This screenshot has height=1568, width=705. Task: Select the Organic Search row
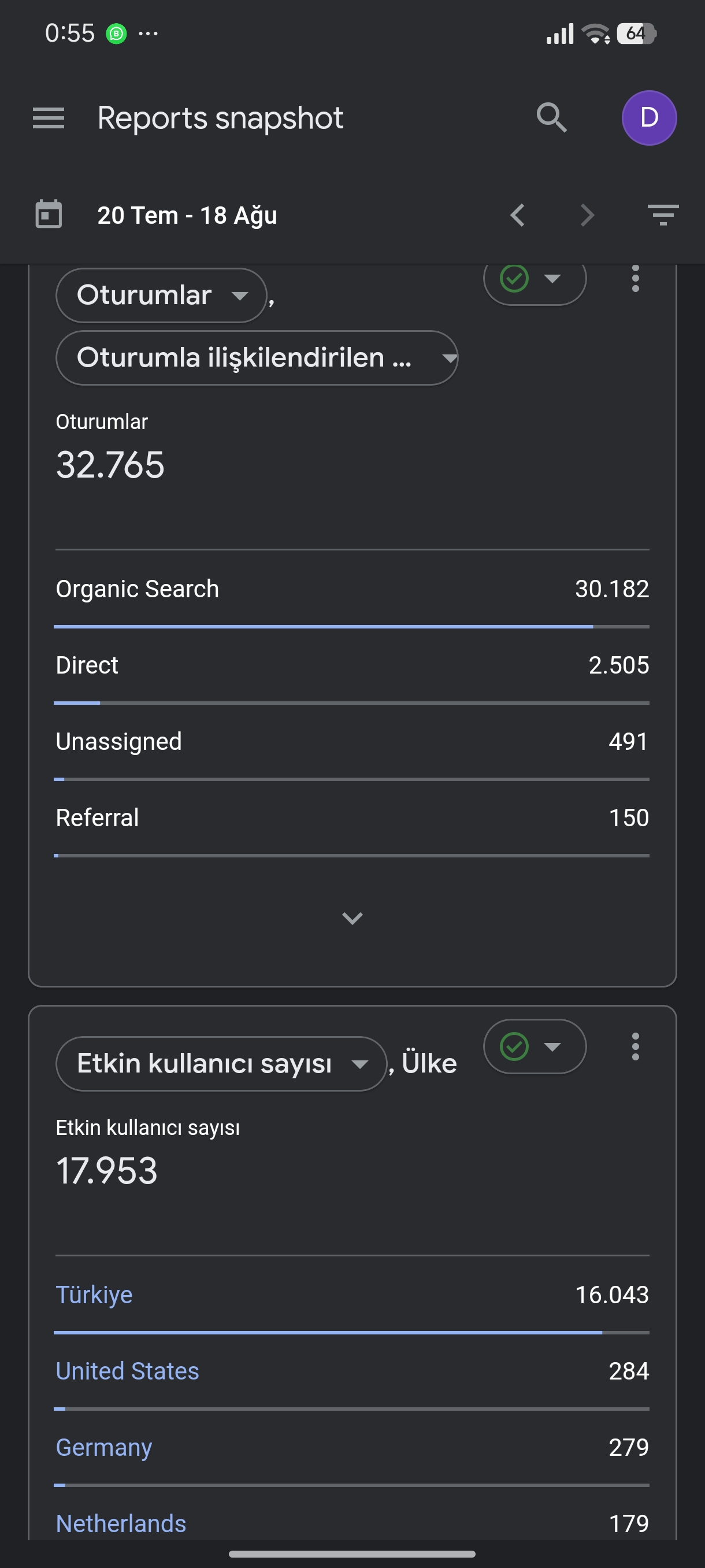352,589
